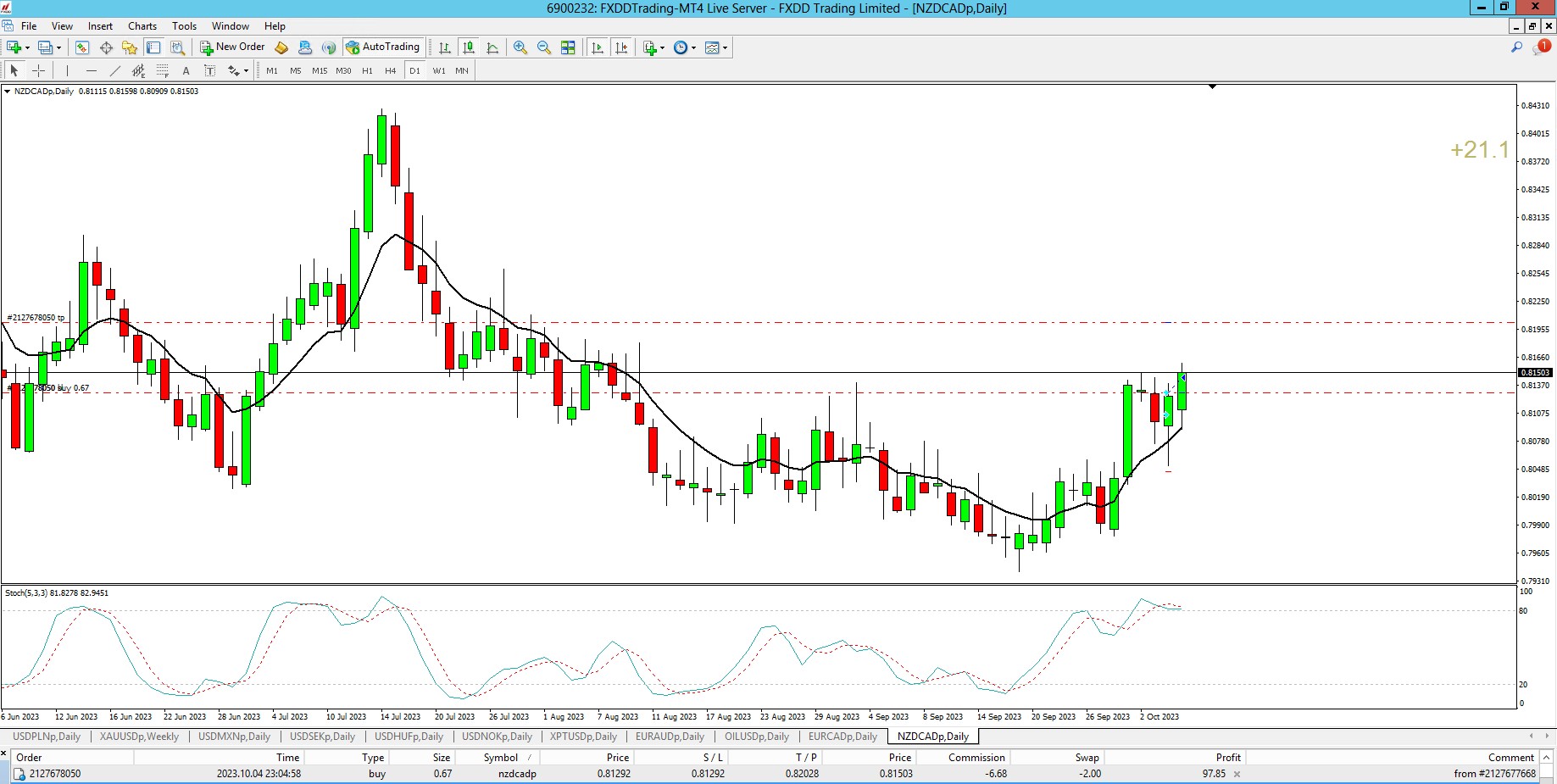Switch to EURAUDp,Daily chart tab
This screenshot has height=784, width=1557.
670,737
